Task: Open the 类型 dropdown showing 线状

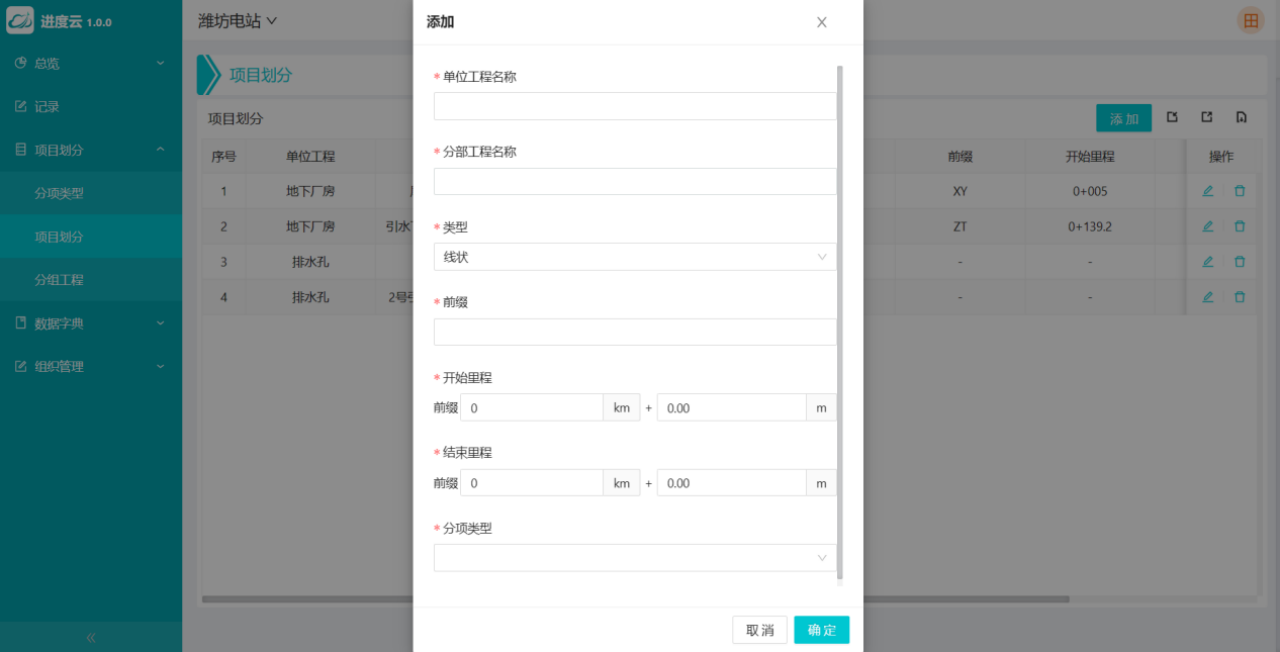Action: pos(634,257)
